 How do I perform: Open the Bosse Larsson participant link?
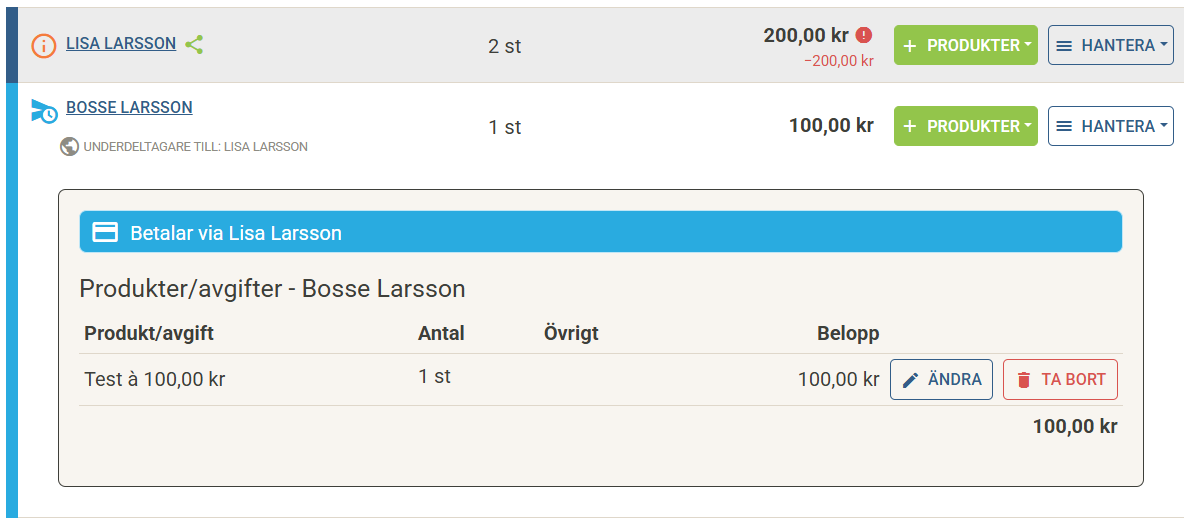(129, 107)
